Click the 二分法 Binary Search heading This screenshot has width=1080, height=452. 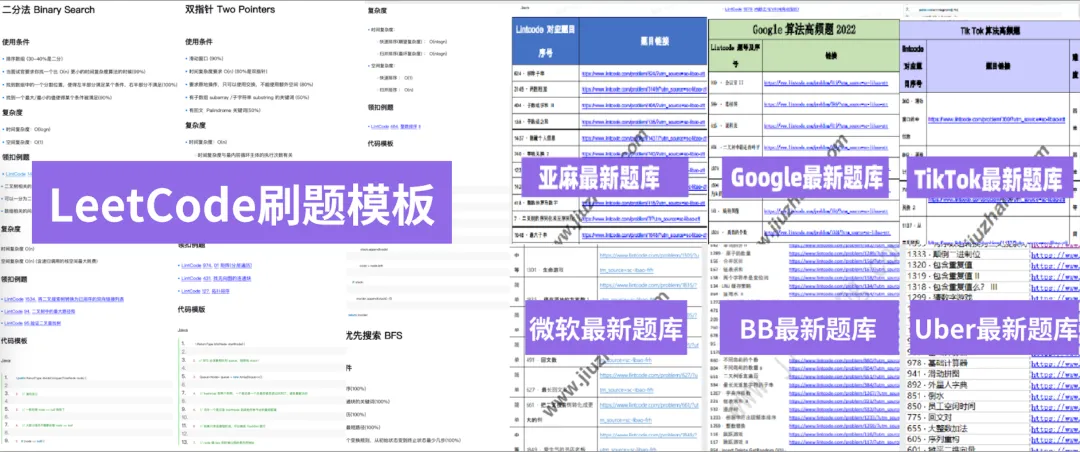[x=49, y=10]
